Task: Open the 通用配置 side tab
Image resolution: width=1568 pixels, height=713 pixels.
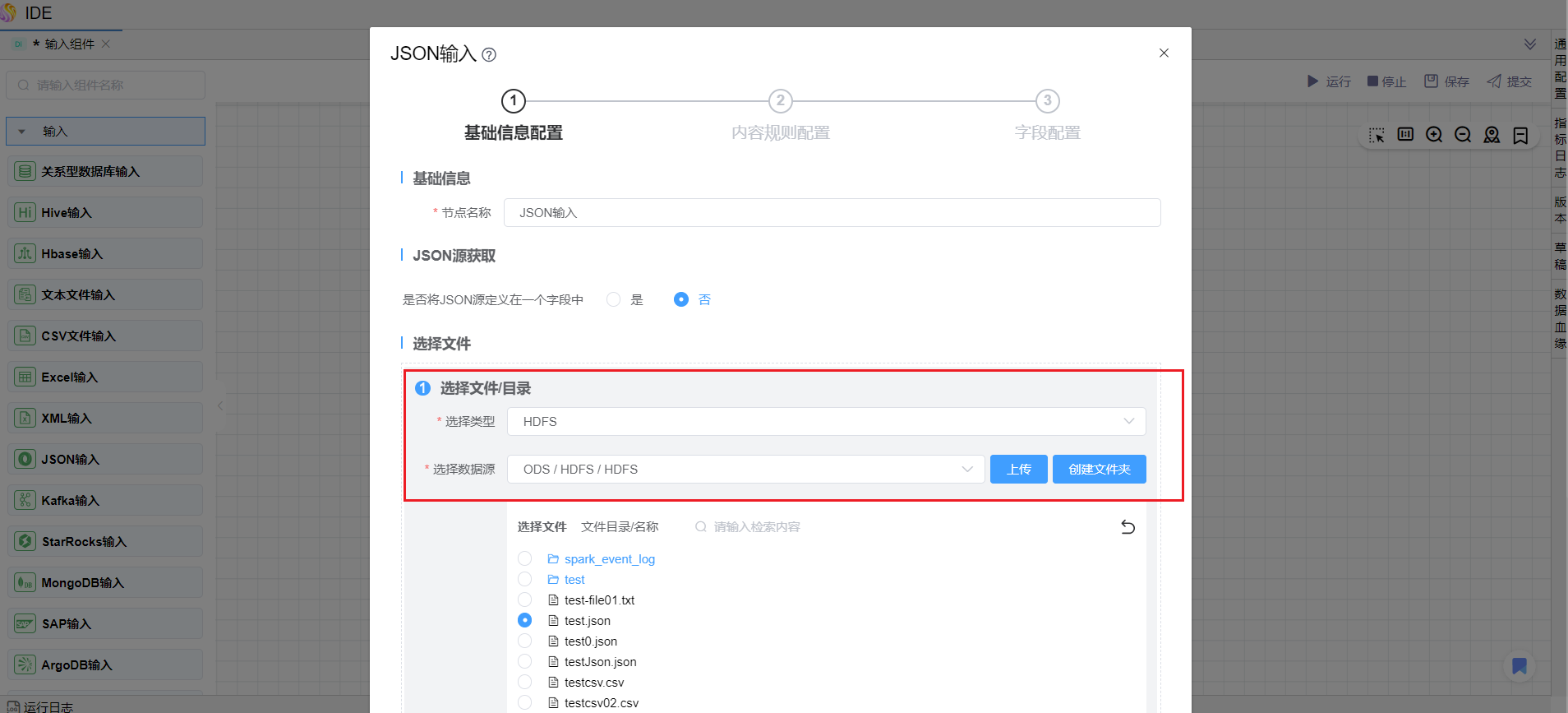Action: (x=1560, y=68)
